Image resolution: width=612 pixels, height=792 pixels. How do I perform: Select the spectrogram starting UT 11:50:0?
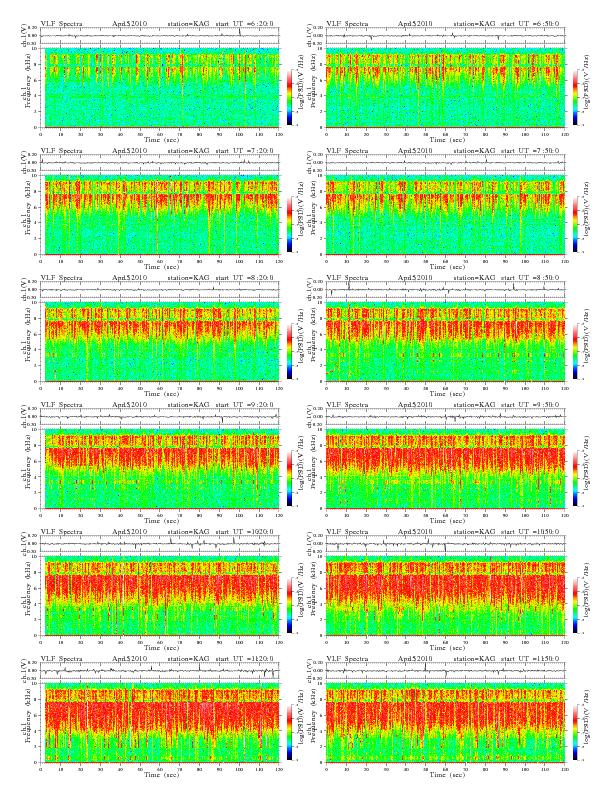[445, 723]
